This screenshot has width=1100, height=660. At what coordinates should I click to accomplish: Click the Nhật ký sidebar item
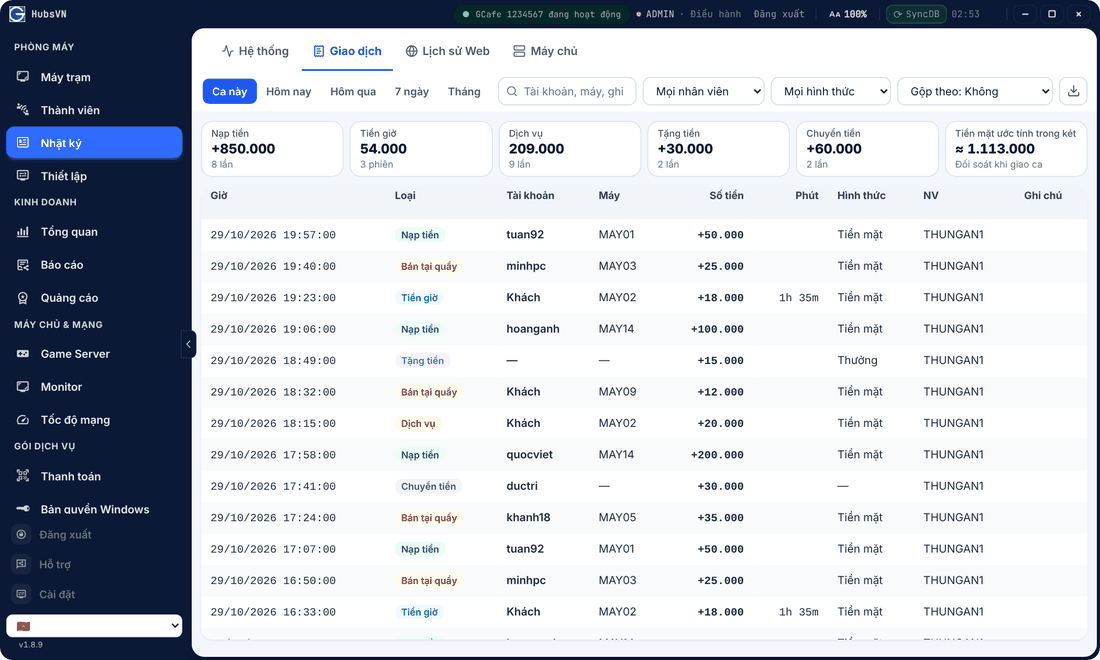pyautogui.click(x=94, y=143)
